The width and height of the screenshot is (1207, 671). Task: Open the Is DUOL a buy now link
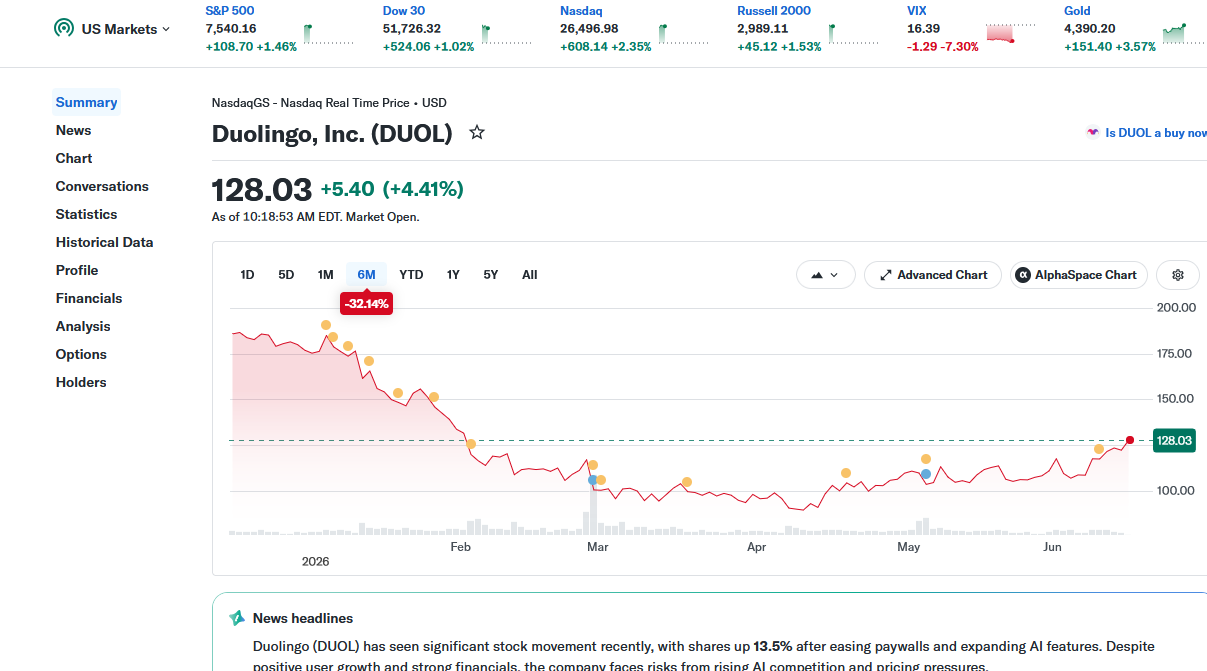[x=1155, y=132]
